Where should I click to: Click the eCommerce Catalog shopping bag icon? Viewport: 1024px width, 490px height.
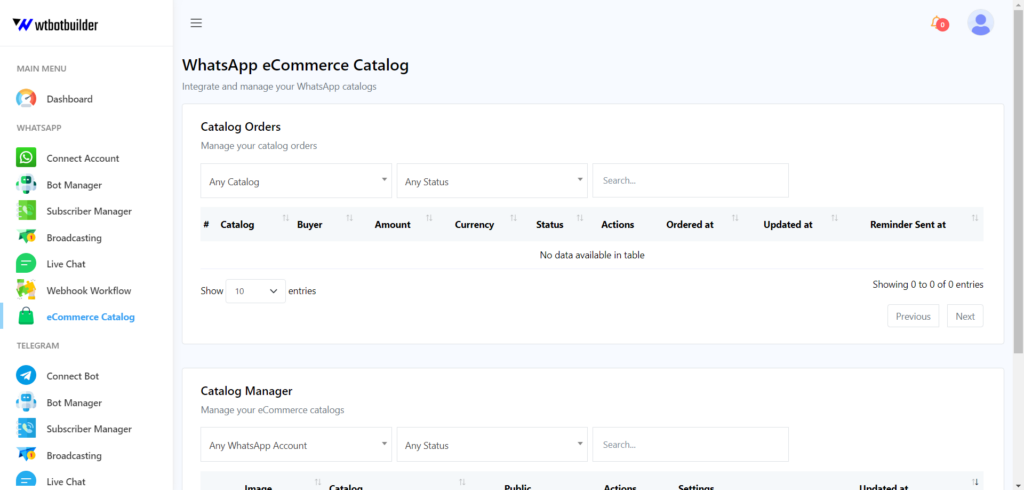click(x=26, y=316)
